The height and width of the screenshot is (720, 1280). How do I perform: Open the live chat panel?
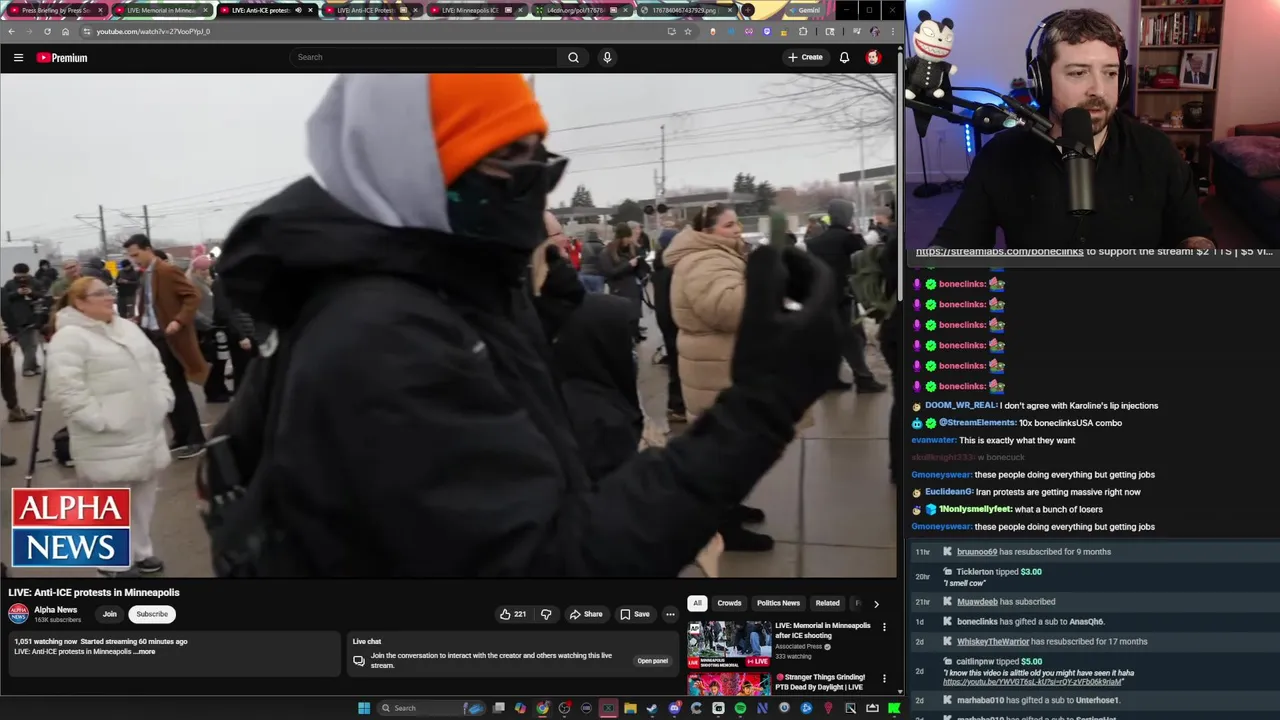[652, 660]
